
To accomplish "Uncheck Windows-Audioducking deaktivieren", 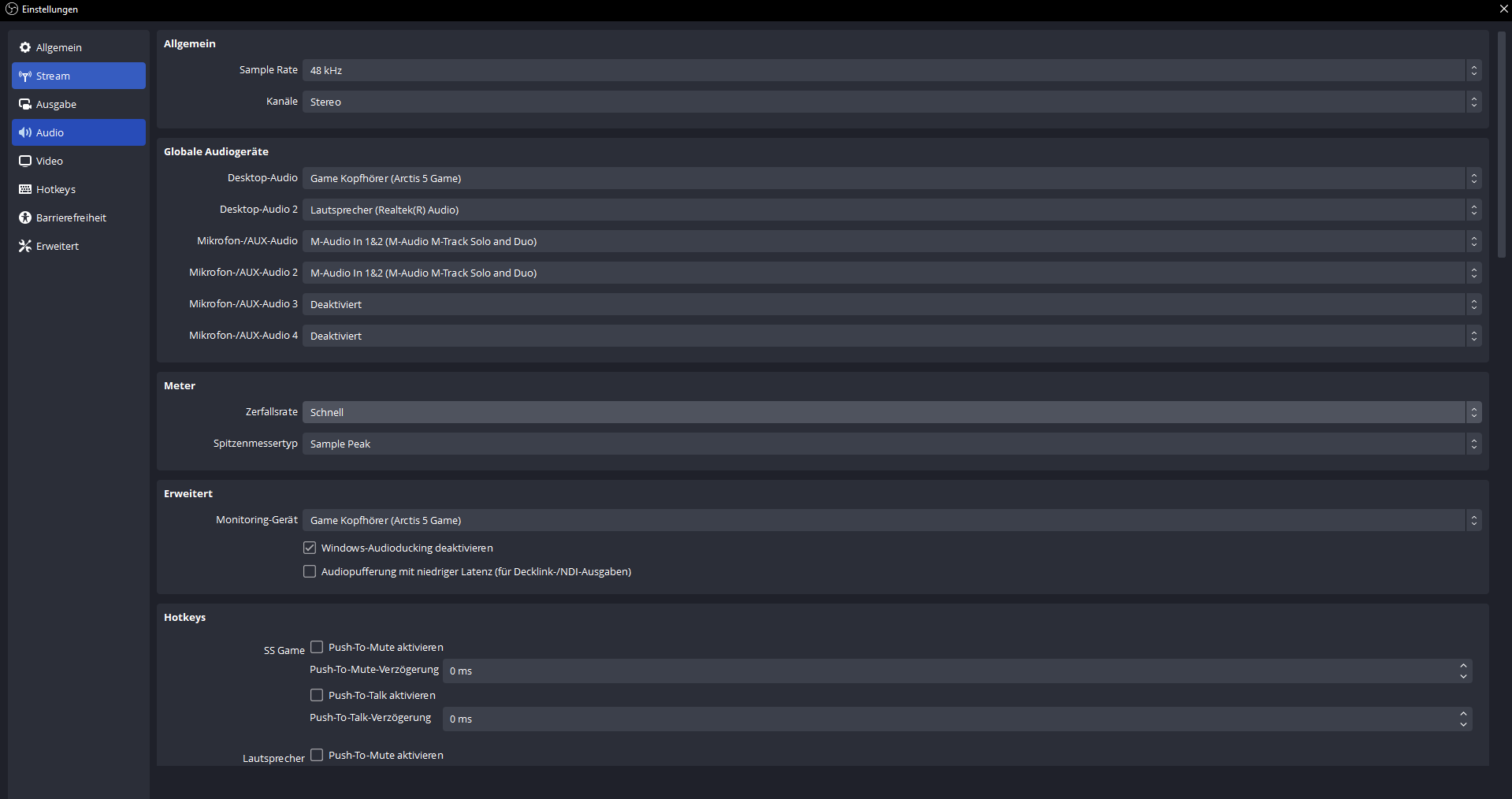I will (310, 548).
